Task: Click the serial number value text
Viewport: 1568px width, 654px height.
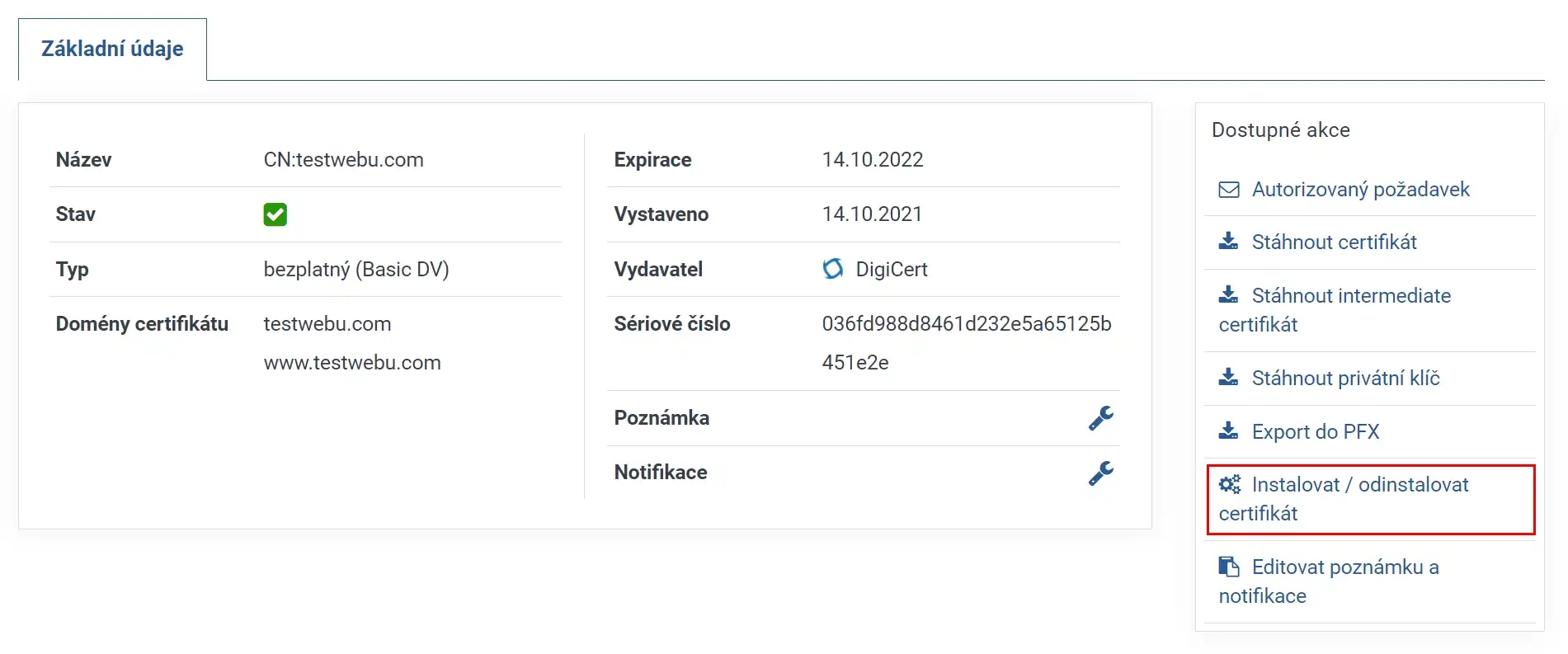Action: click(967, 343)
